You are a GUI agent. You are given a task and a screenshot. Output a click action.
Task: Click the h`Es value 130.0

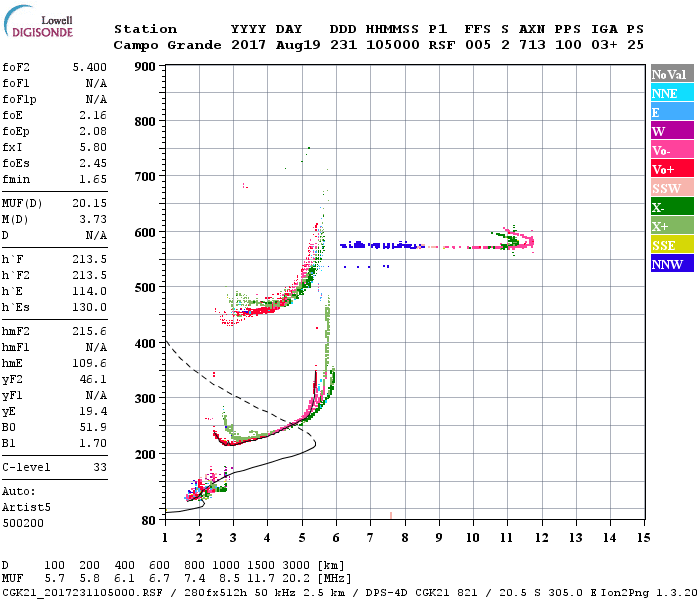point(90,308)
